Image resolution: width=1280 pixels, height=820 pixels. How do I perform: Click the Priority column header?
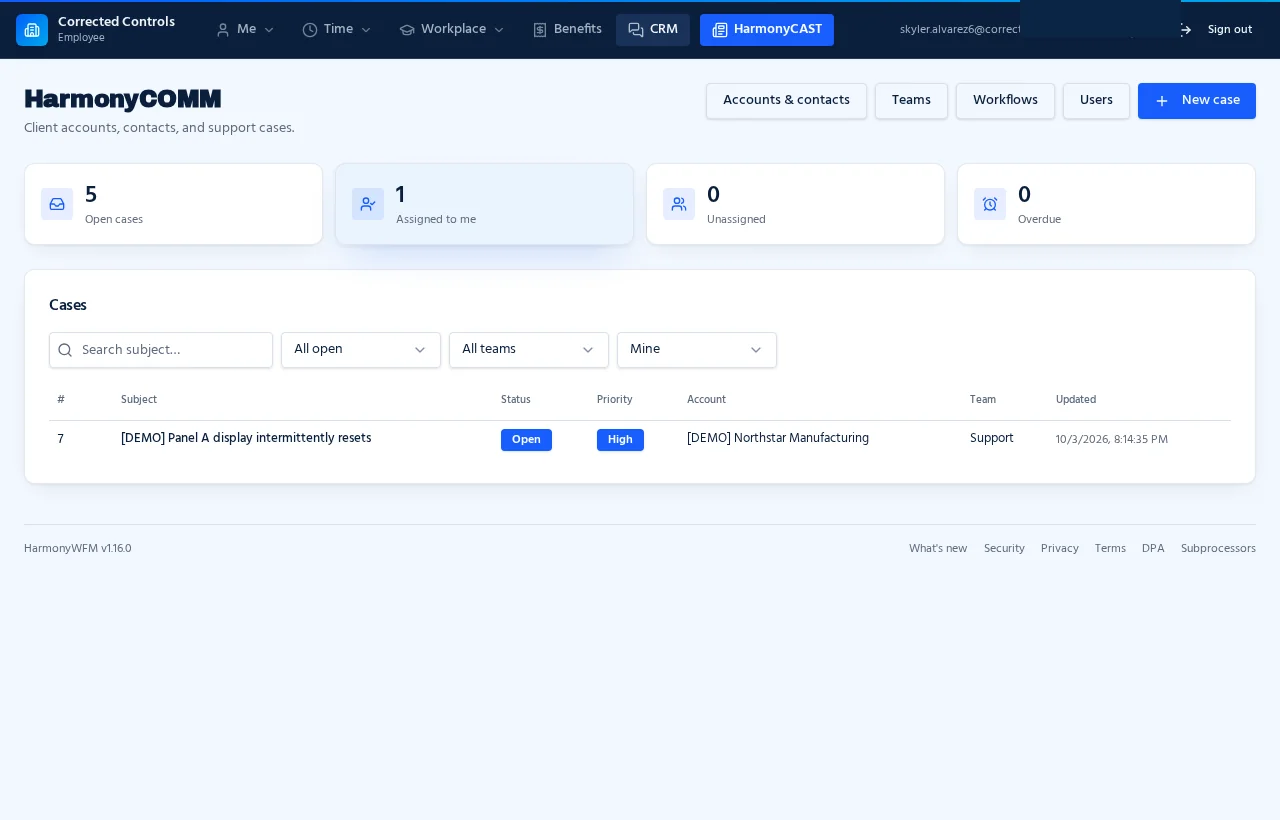[x=615, y=400]
